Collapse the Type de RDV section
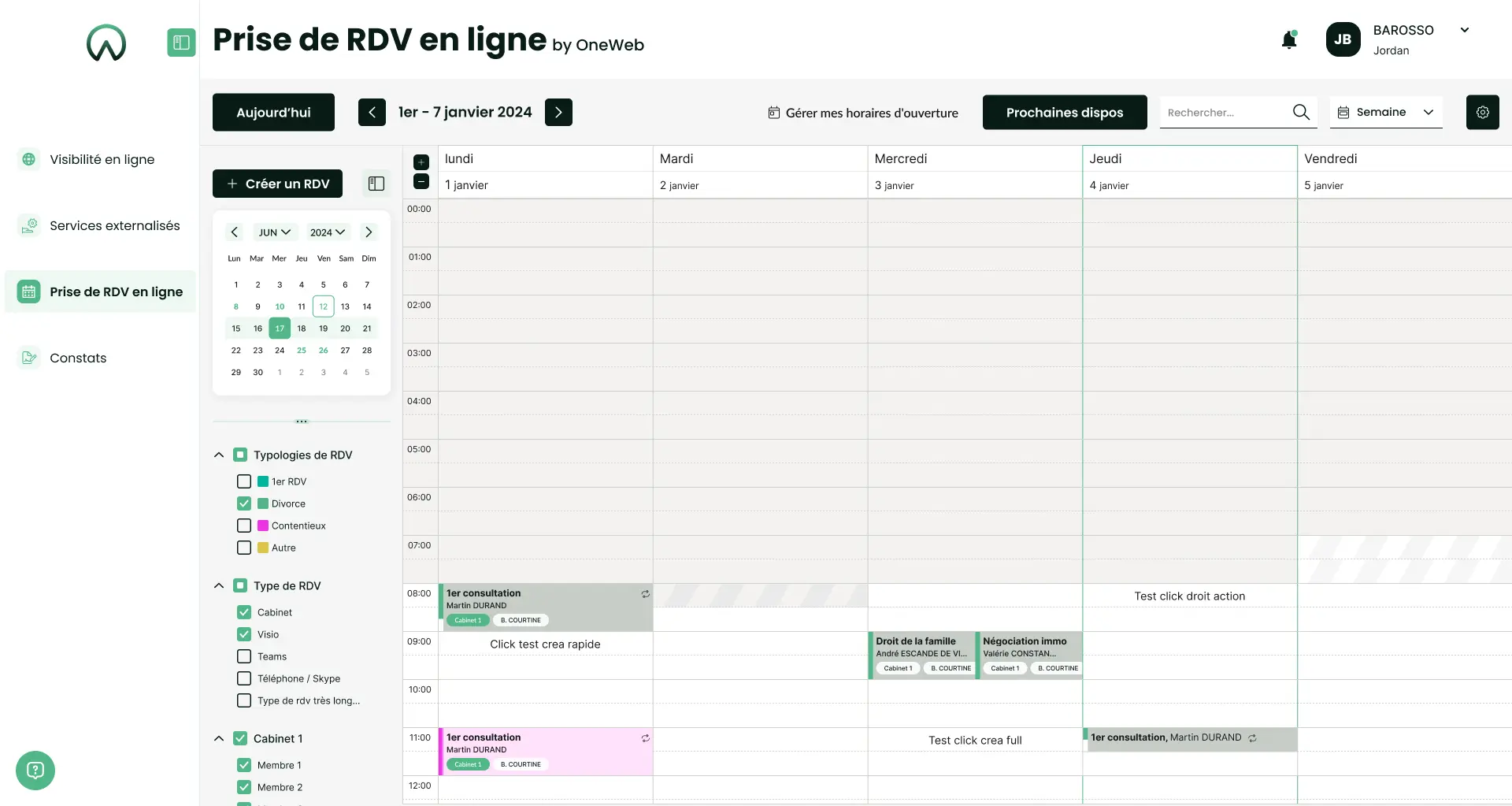Screen dimensions: 1512x806 (218, 585)
